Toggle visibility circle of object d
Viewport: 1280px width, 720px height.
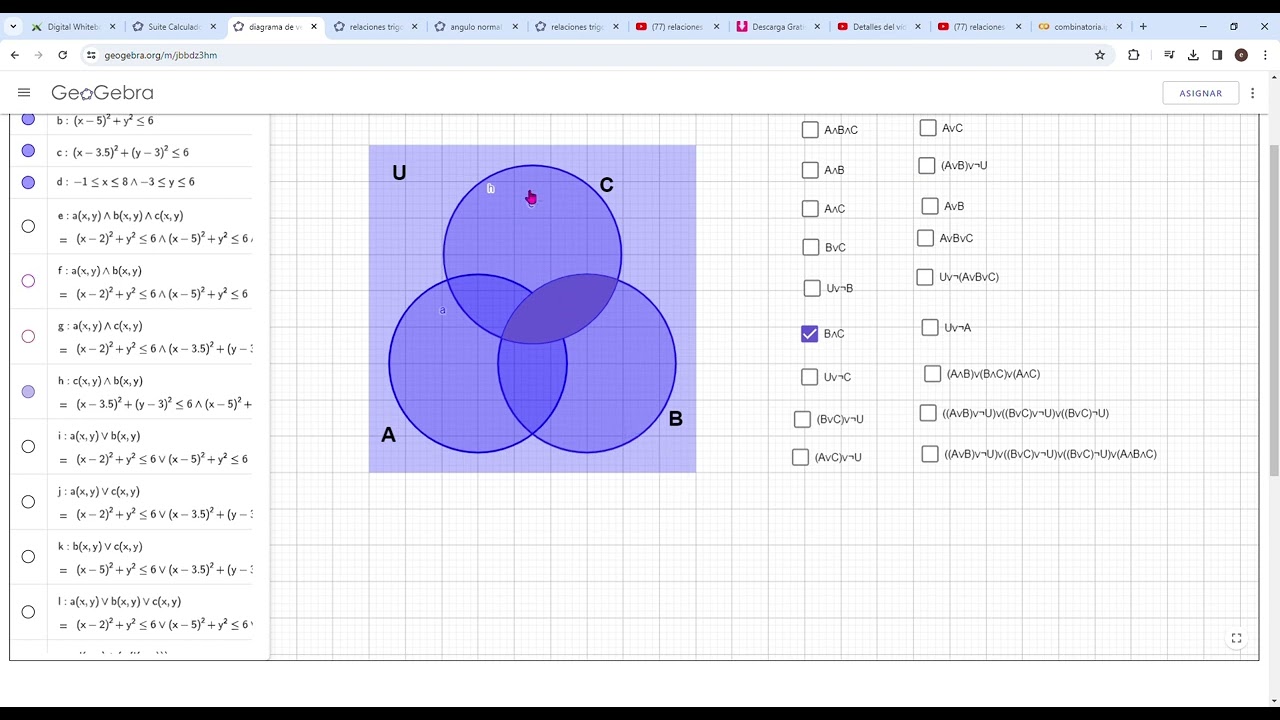tap(28, 182)
